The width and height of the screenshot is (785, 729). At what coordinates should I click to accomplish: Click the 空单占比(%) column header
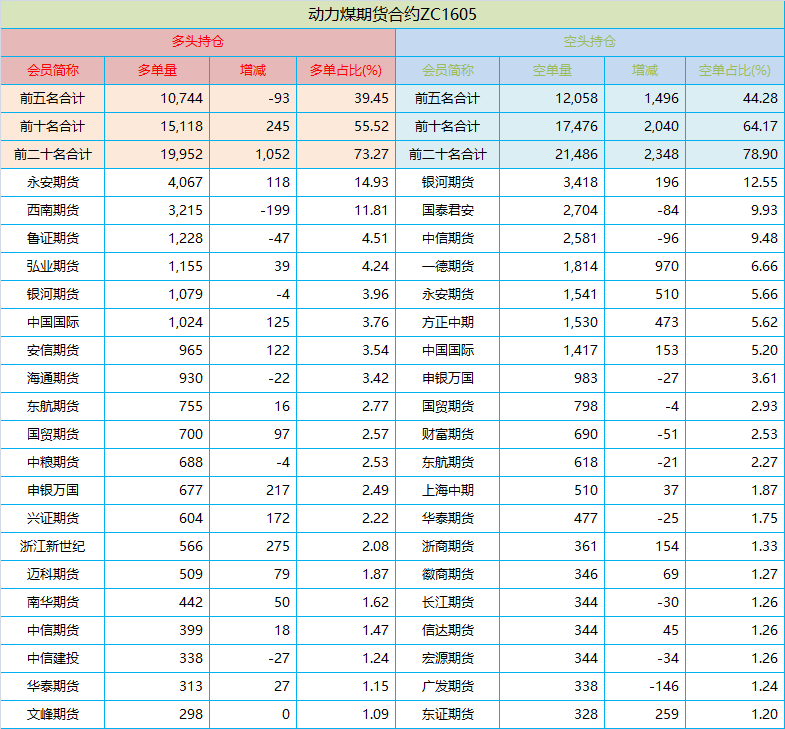(734, 70)
